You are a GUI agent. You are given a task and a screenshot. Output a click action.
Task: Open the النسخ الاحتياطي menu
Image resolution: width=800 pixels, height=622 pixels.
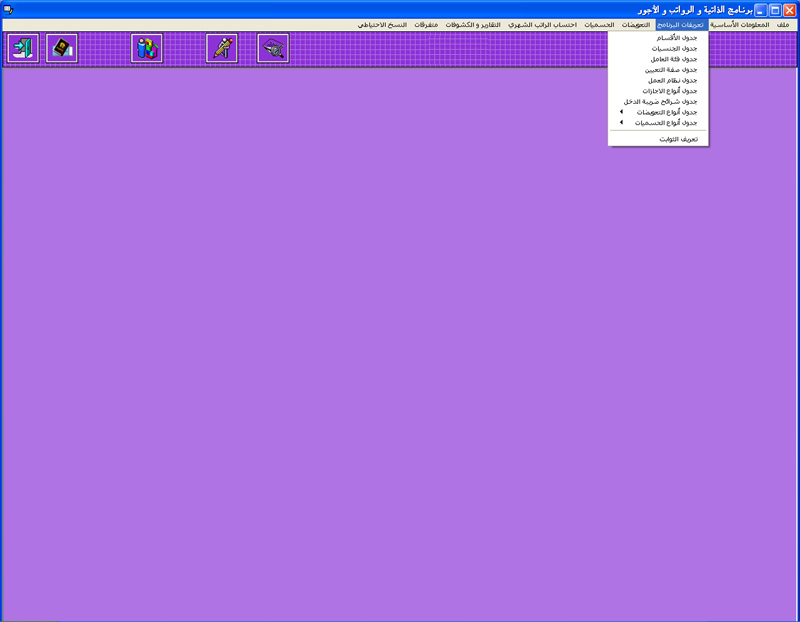point(382,24)
